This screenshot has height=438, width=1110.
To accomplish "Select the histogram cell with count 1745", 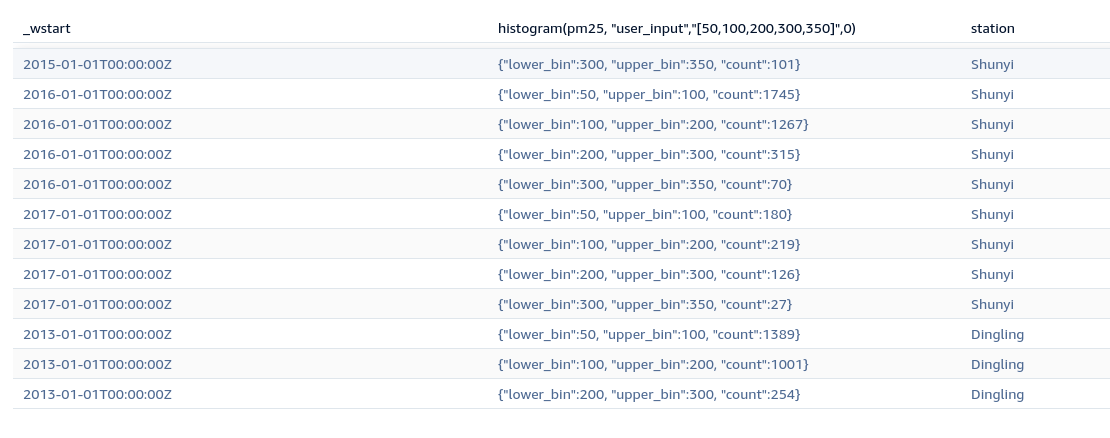I will pyautogui.click(x=648, y=94).
